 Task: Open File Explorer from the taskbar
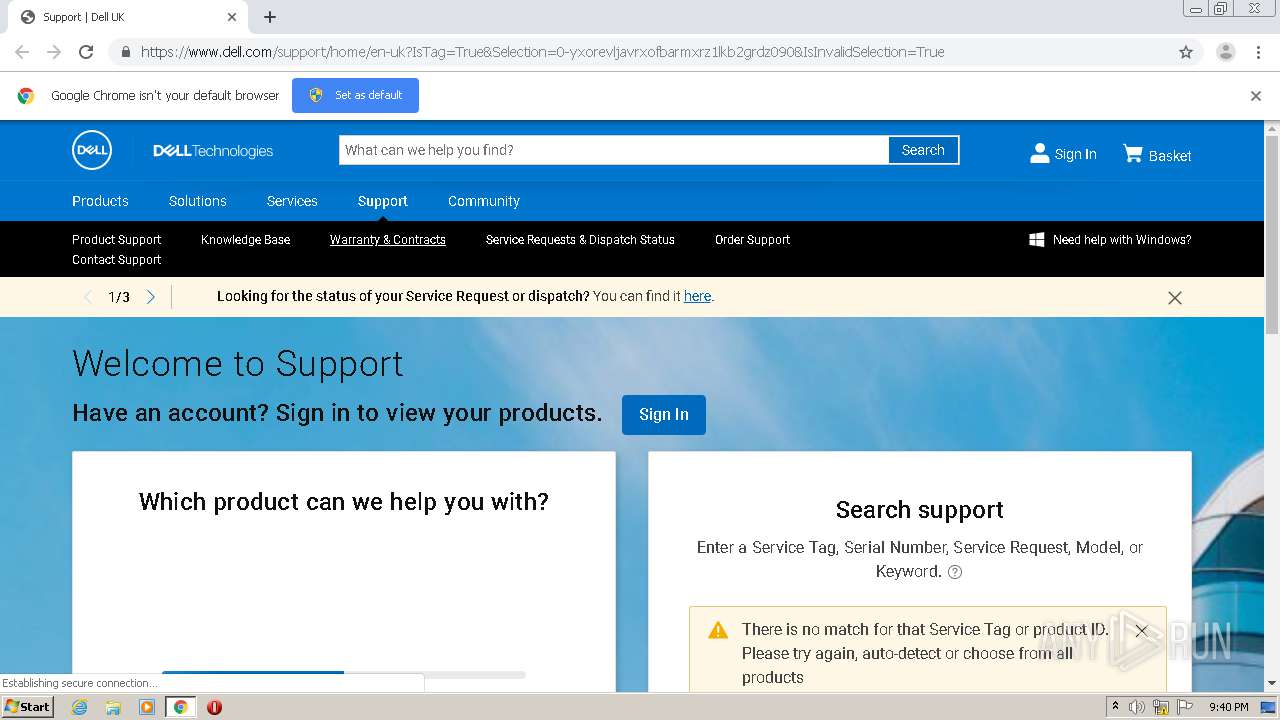(113, 707)
